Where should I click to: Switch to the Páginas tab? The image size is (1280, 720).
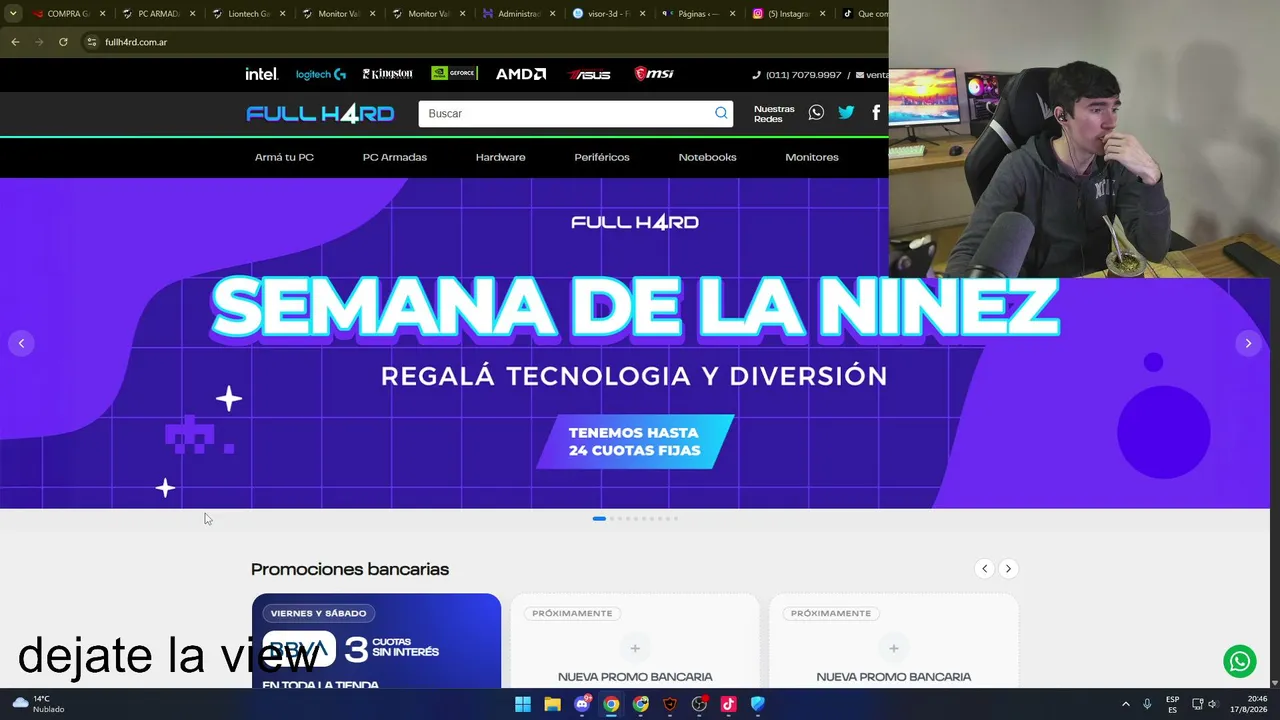coord(699,14)
